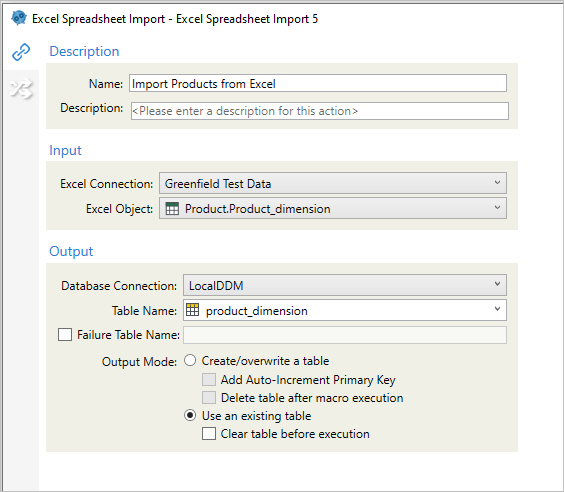Open the link icon tab in sidebar
The image size is (564, 492).
pyautogui.click(x=21, y=52)
